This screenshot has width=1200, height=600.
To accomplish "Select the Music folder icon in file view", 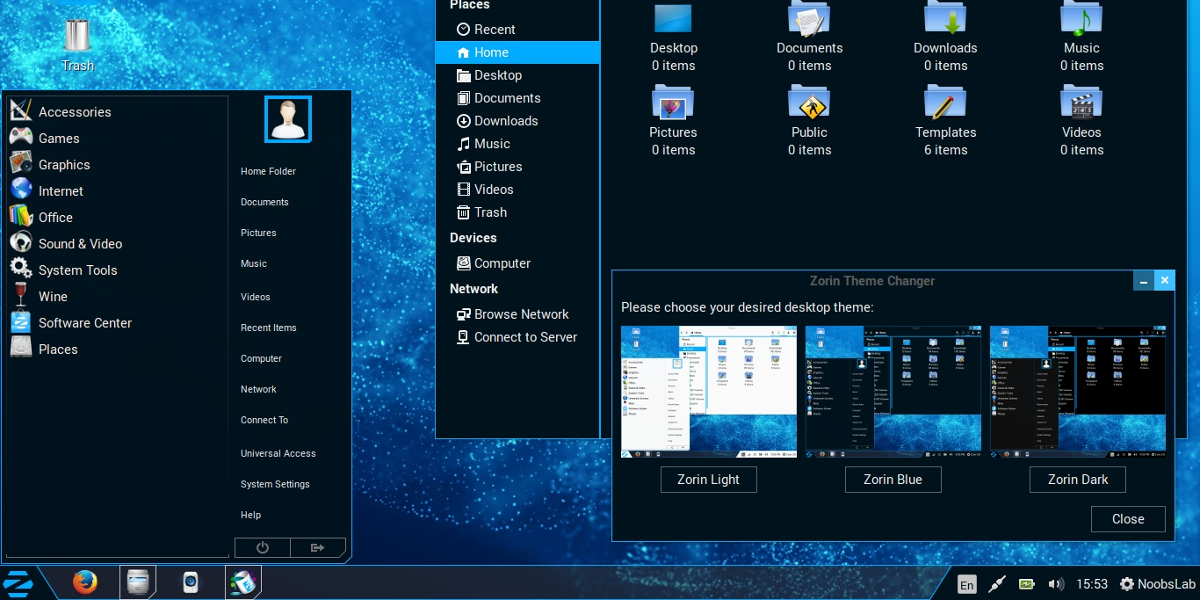I will point(1082,19).
